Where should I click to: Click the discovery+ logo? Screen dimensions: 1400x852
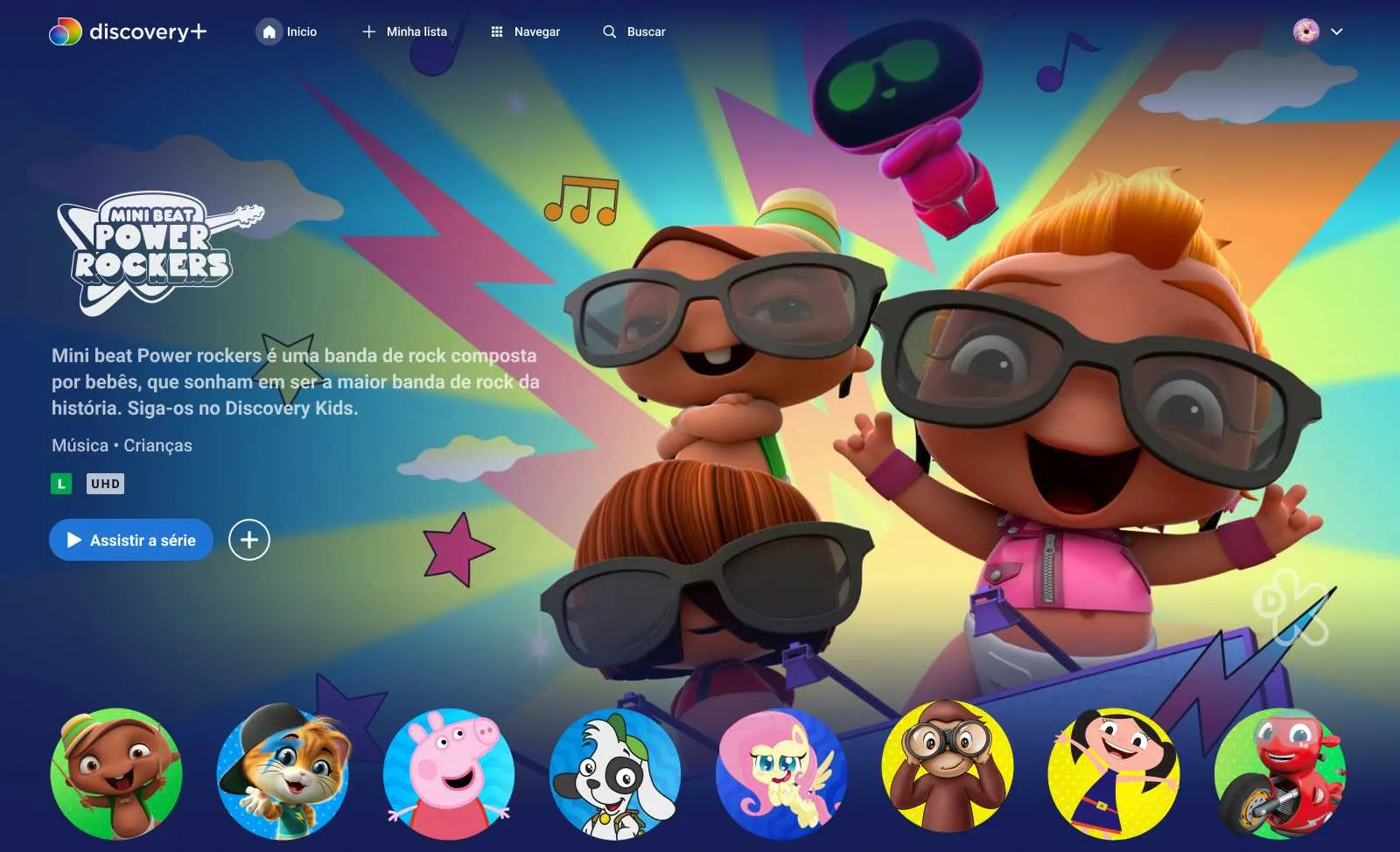[x=128, y=31]
